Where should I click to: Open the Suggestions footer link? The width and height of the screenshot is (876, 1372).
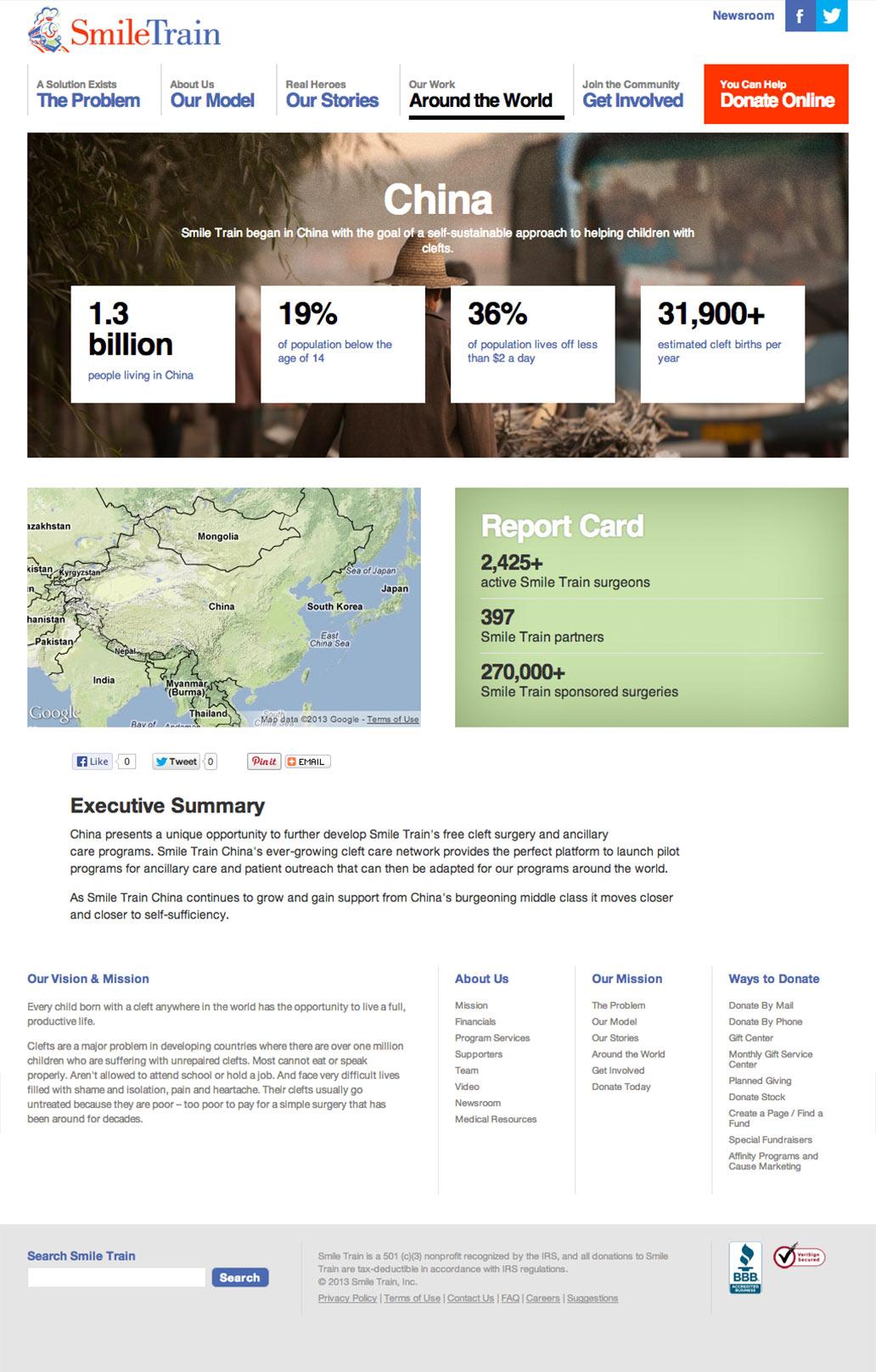tap(592, 1298)
